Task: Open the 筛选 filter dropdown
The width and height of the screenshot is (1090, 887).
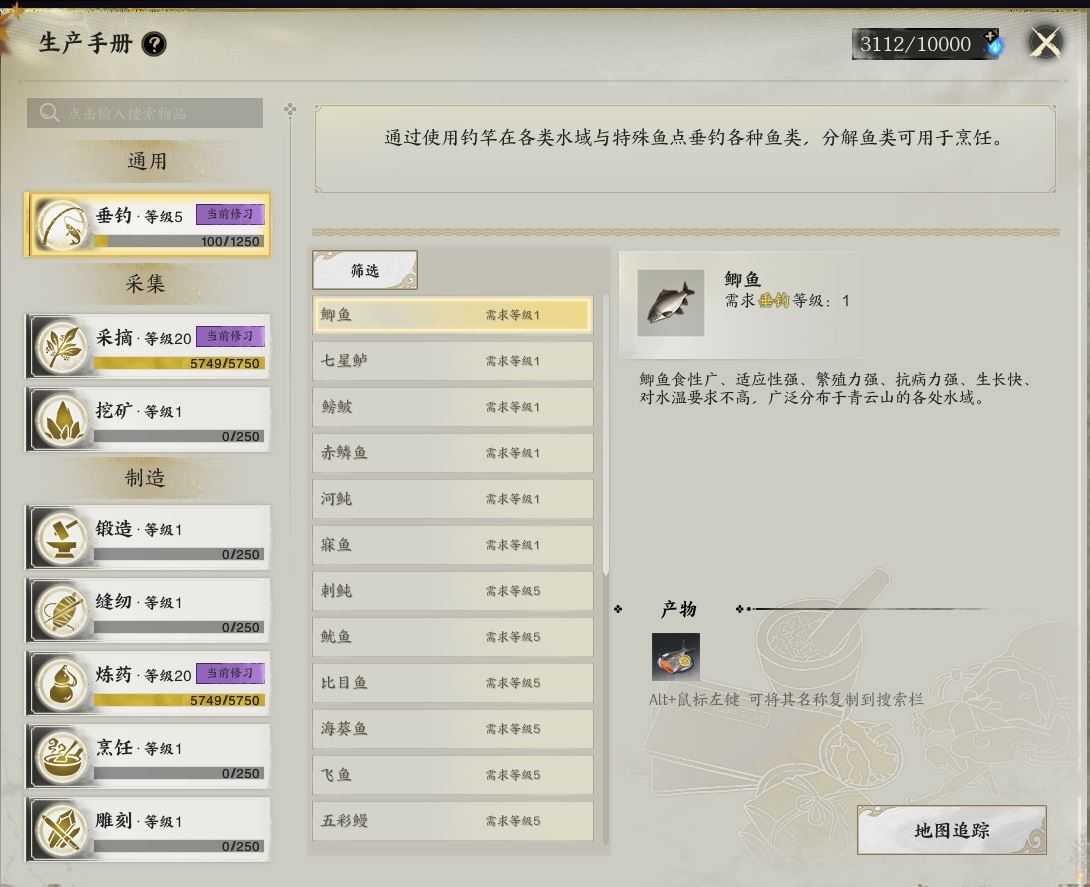Action: coord(365,270)
